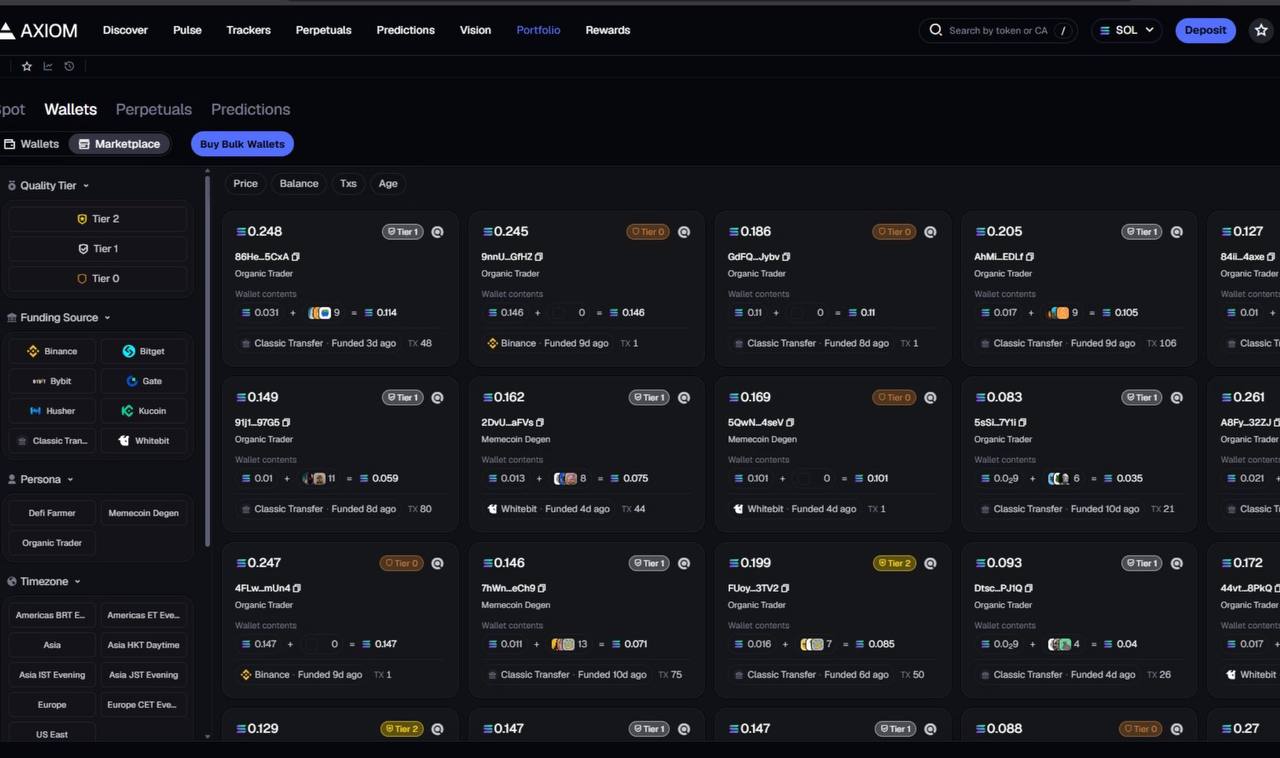Click the round icon on the 0.162 card

point(684,398)
